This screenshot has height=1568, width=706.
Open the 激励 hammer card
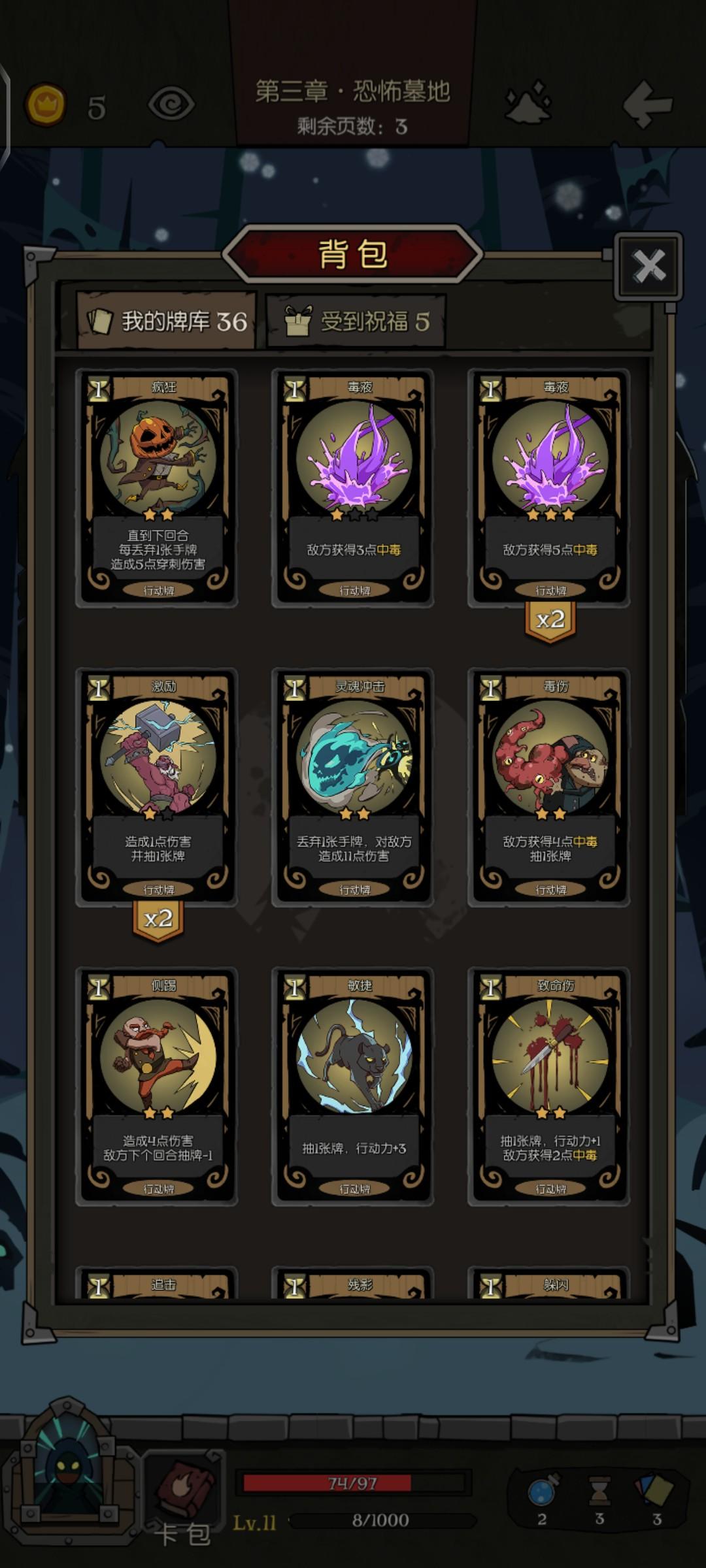coord(157,787)
